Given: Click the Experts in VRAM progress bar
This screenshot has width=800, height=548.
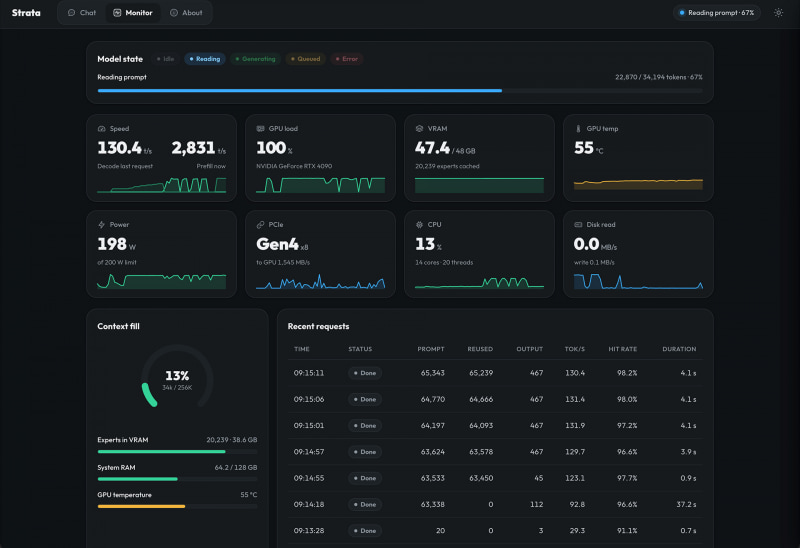Looking at the screenshot, I should 177,452.
